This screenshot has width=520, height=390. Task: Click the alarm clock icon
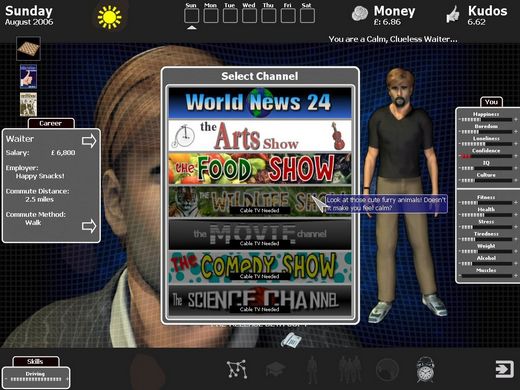(x=425, y=369)
